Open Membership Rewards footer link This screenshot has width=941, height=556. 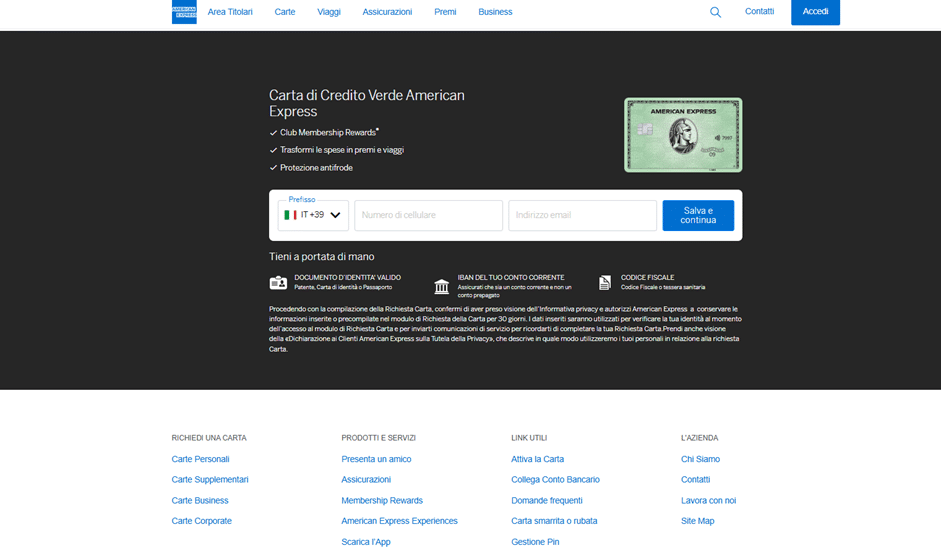pos(382,501)
